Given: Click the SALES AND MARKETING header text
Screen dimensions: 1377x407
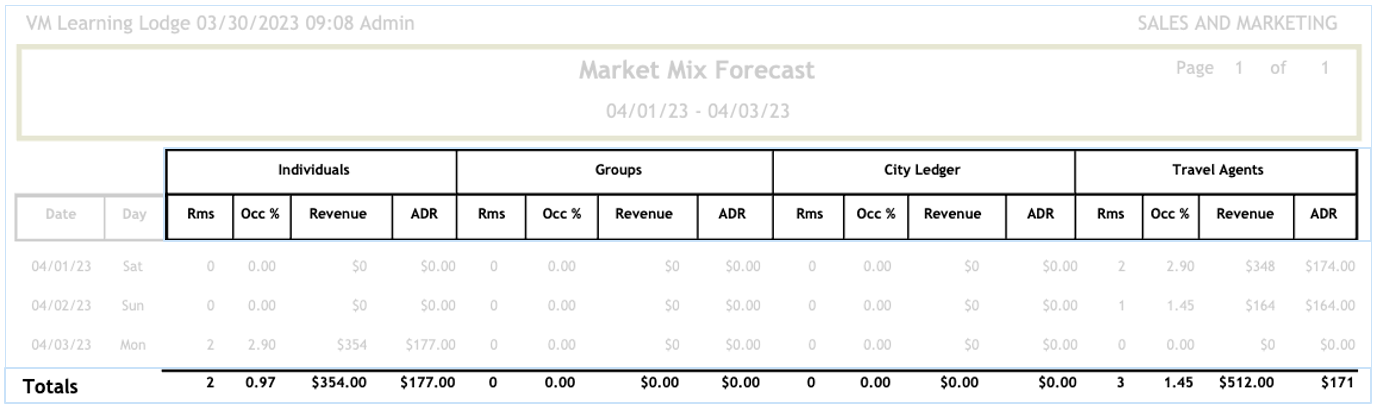Looking at the screenshot, I should coord(1238,23).
